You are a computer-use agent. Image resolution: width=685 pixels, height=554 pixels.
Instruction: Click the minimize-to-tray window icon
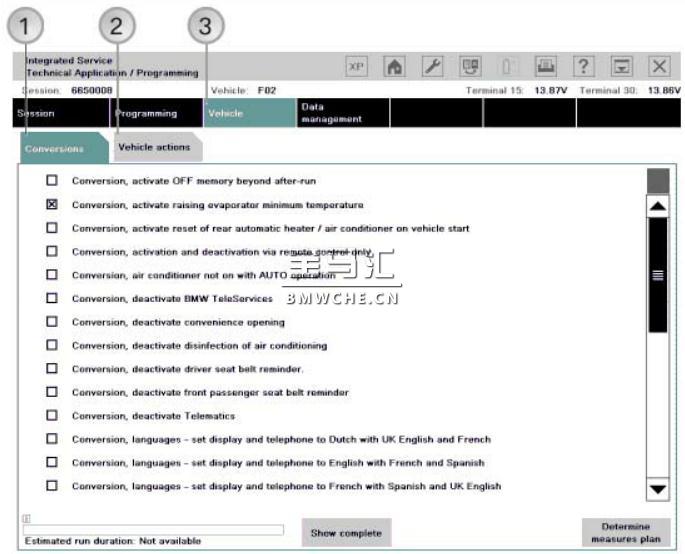click(x=622, y=67)
